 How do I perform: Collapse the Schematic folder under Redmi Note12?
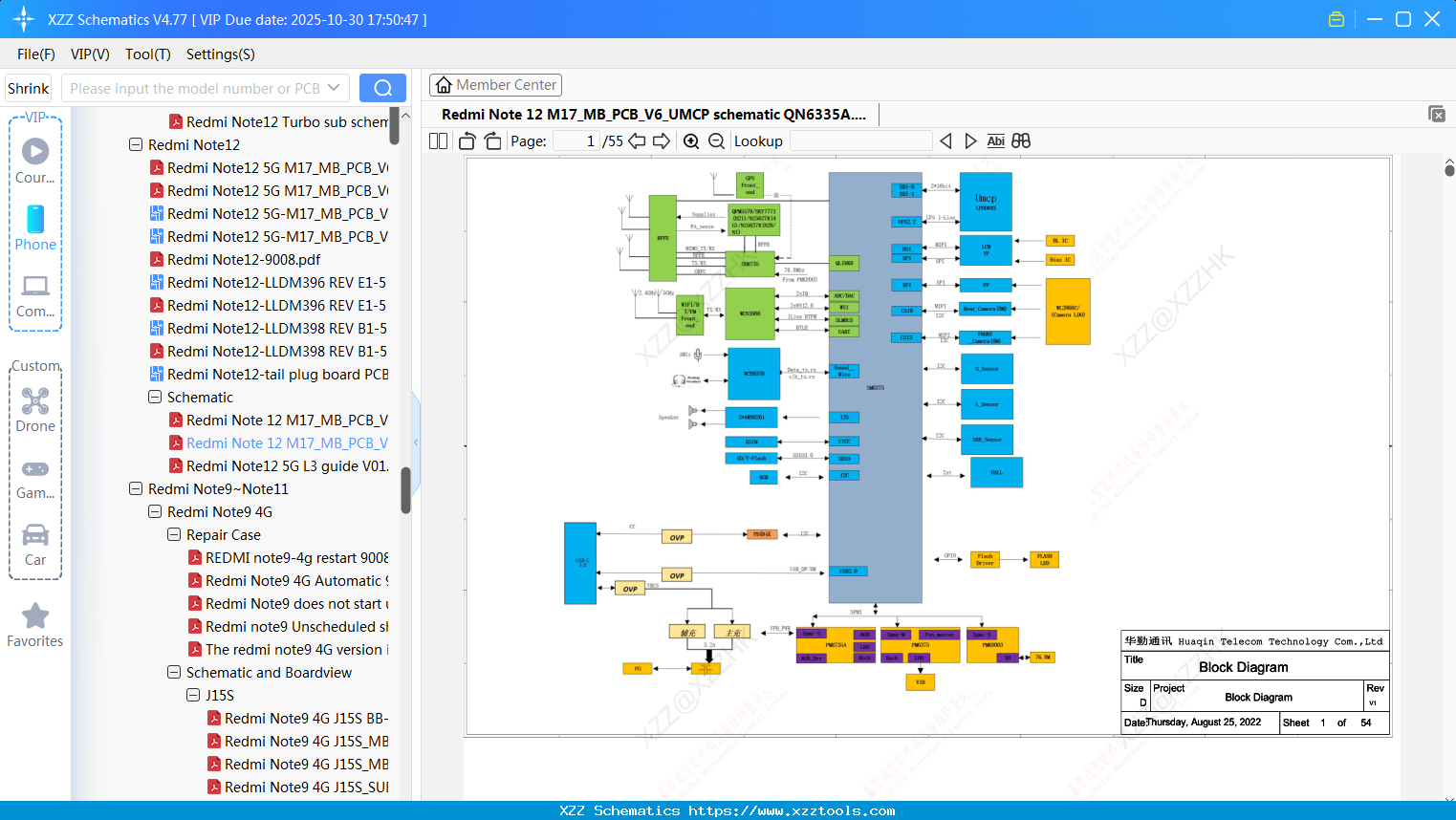click(155, 397)
